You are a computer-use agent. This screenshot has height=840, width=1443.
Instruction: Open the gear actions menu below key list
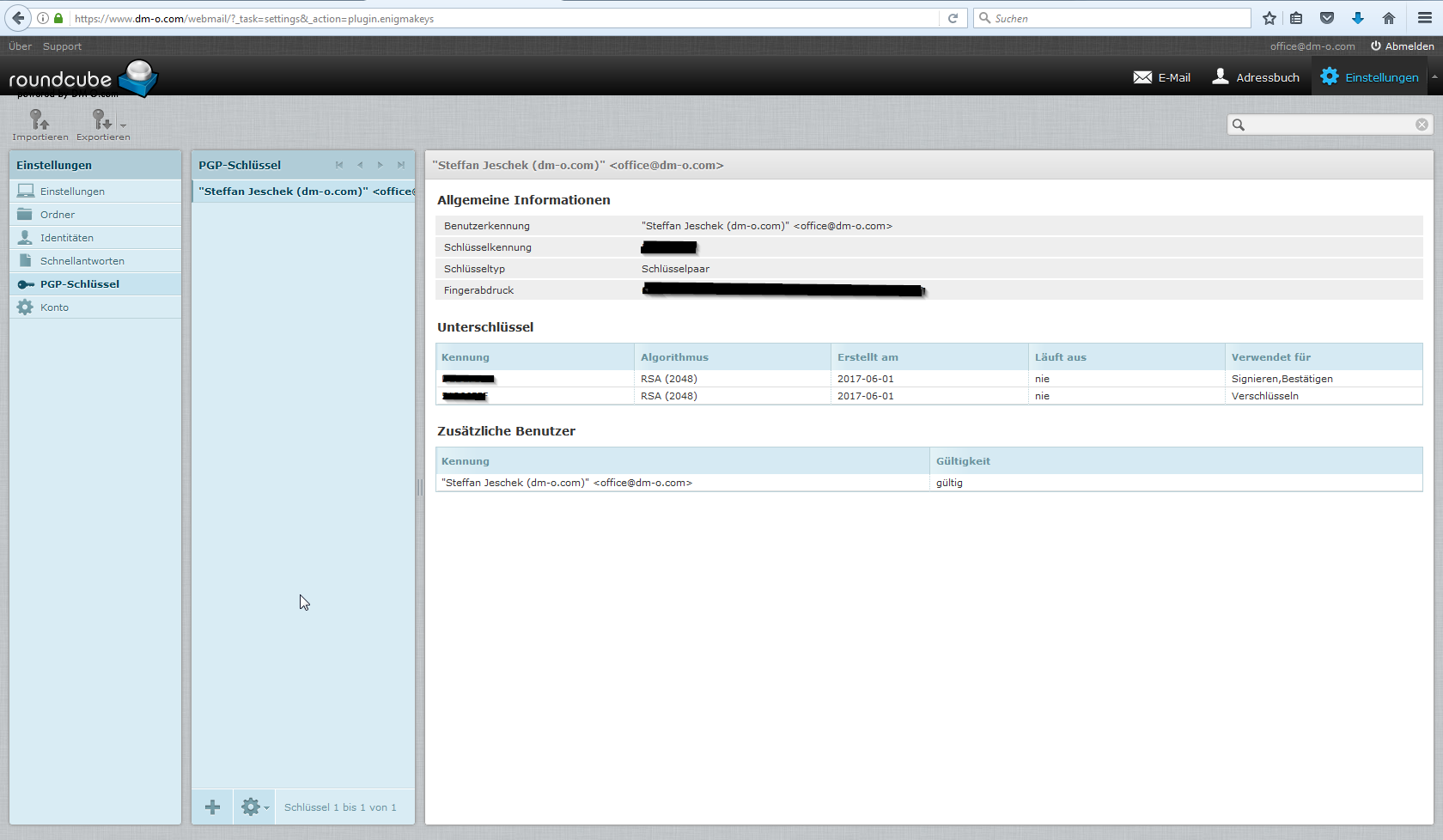pos(254,807)
